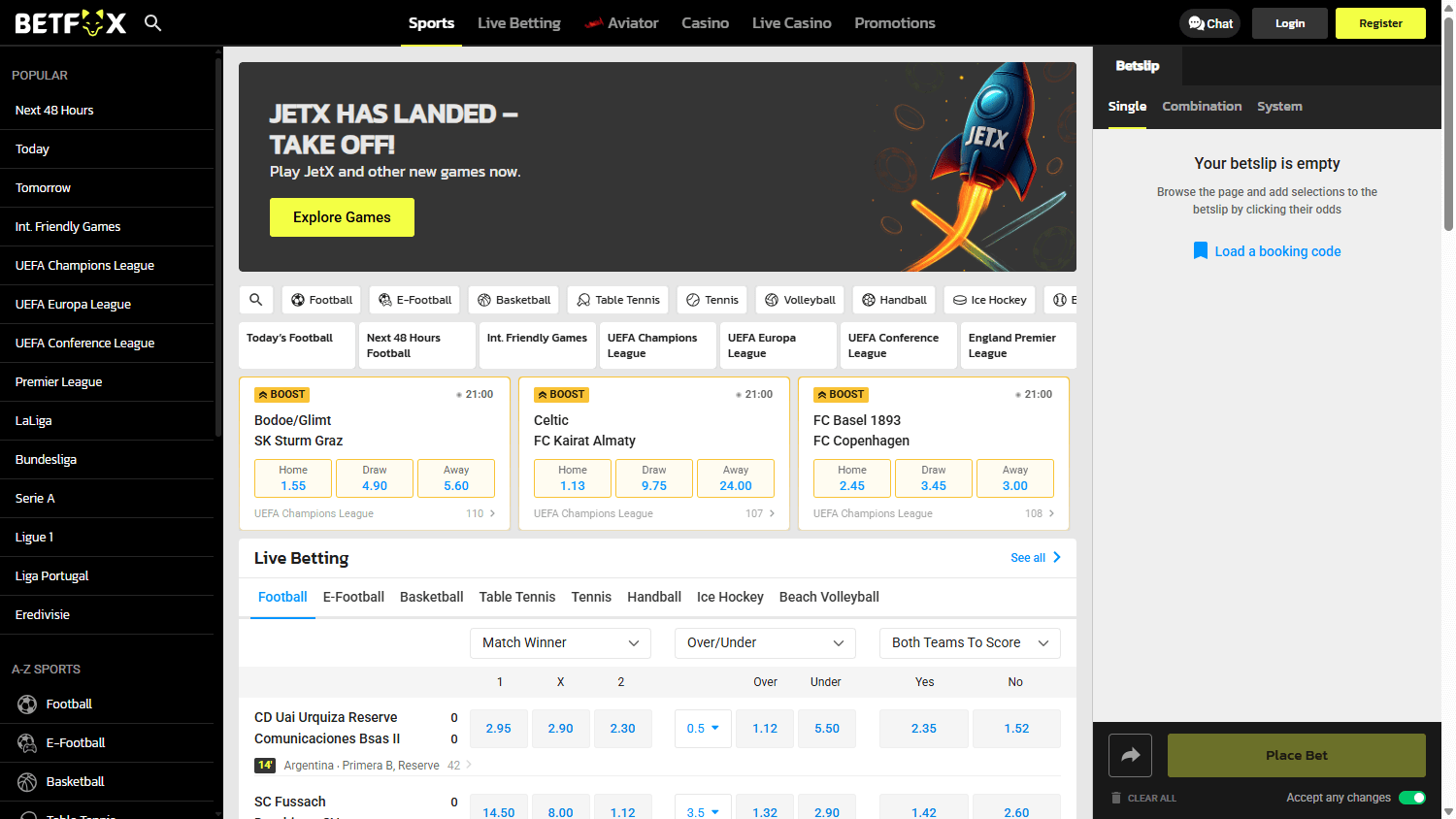Viewport: 1456px width, 819px height.
Task: Click the BETFOX logo
Action: [70, 22]
